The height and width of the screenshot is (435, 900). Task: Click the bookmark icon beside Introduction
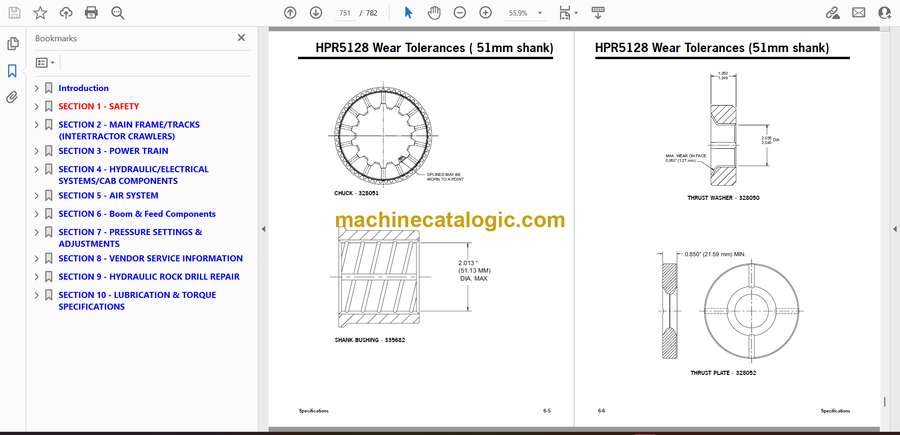click(x=49, y=88)
